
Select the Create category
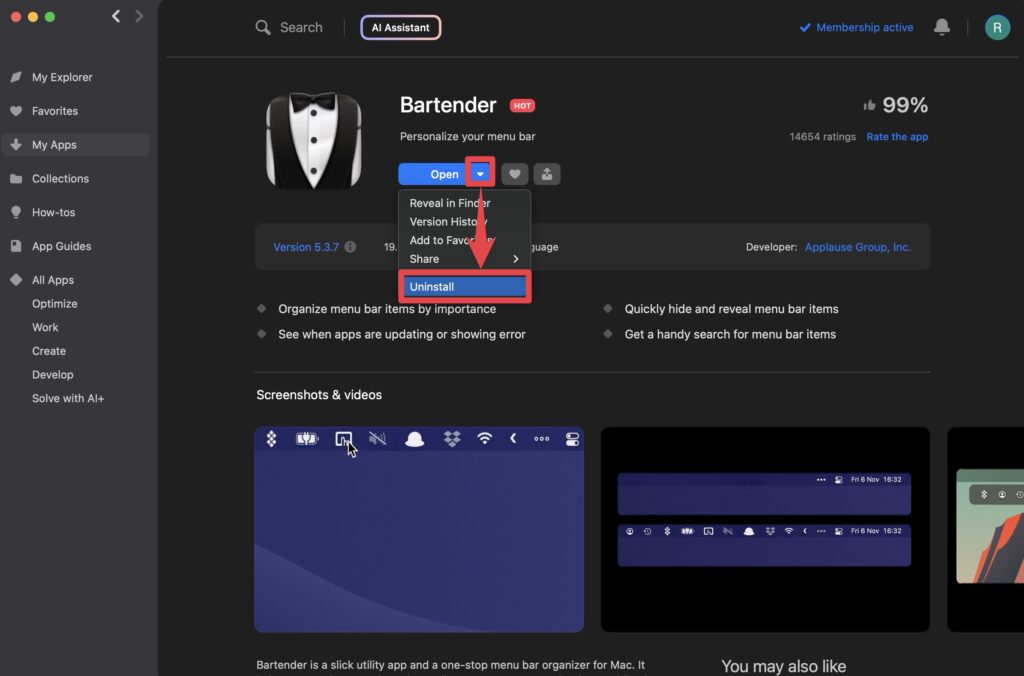[49, 351]
